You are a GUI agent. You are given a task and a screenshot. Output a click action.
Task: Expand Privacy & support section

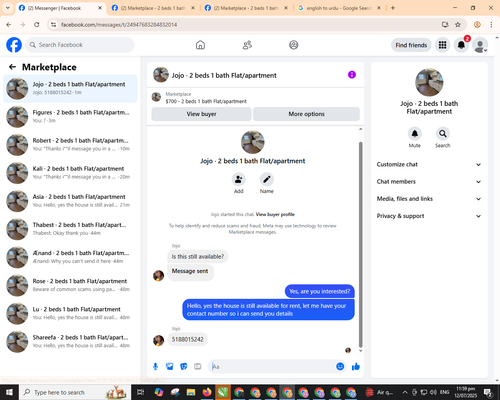[x=429, y=216]
